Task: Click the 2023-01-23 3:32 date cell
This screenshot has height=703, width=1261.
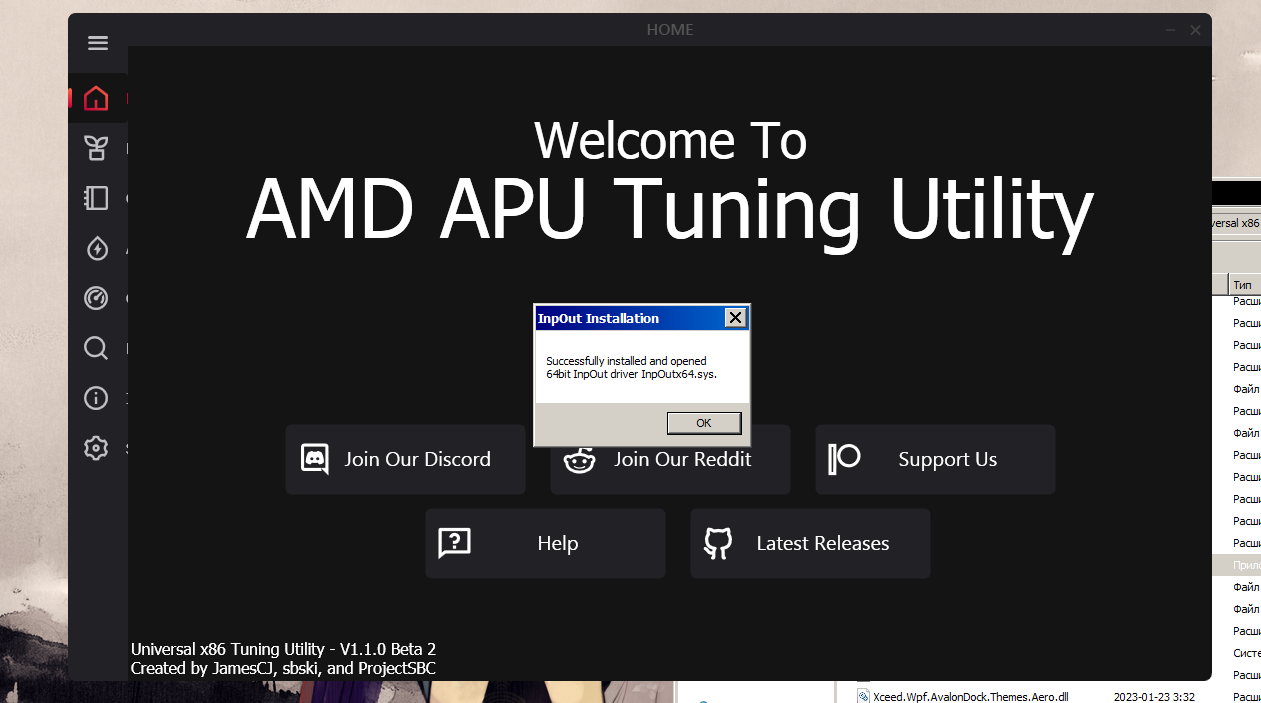Action: point(1154,696)
